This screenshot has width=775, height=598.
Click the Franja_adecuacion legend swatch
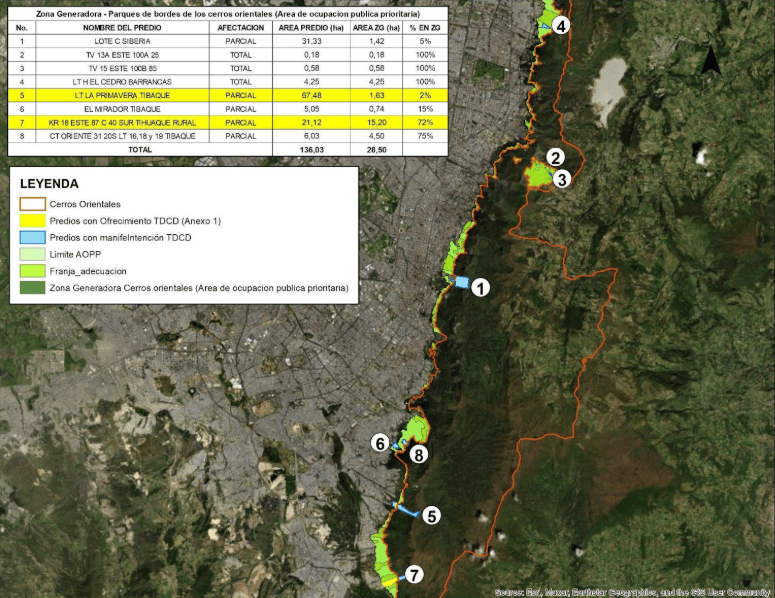[x=33, y=271]
